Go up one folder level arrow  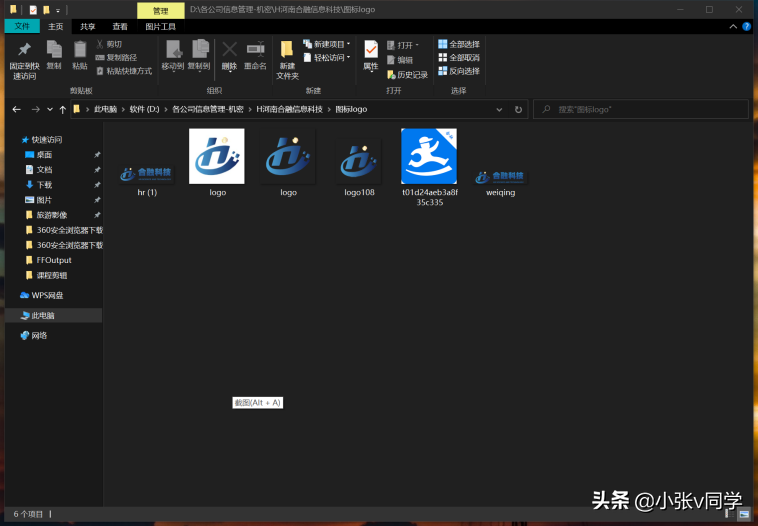[x=62, y=110]
